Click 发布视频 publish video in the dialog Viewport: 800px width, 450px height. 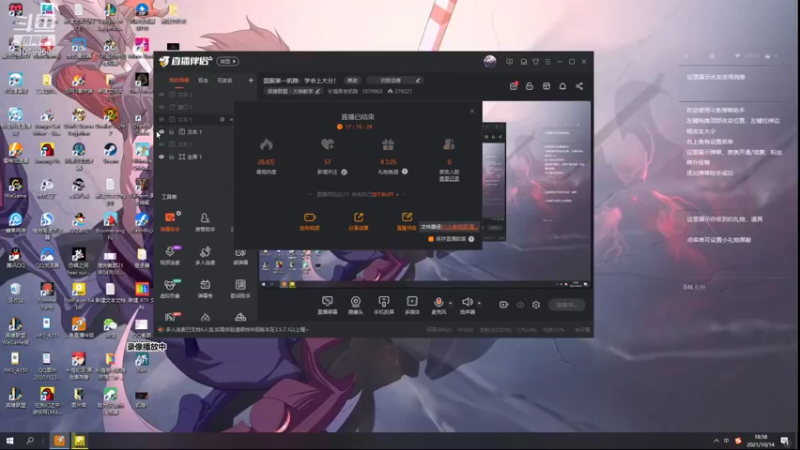coord(309,222)
